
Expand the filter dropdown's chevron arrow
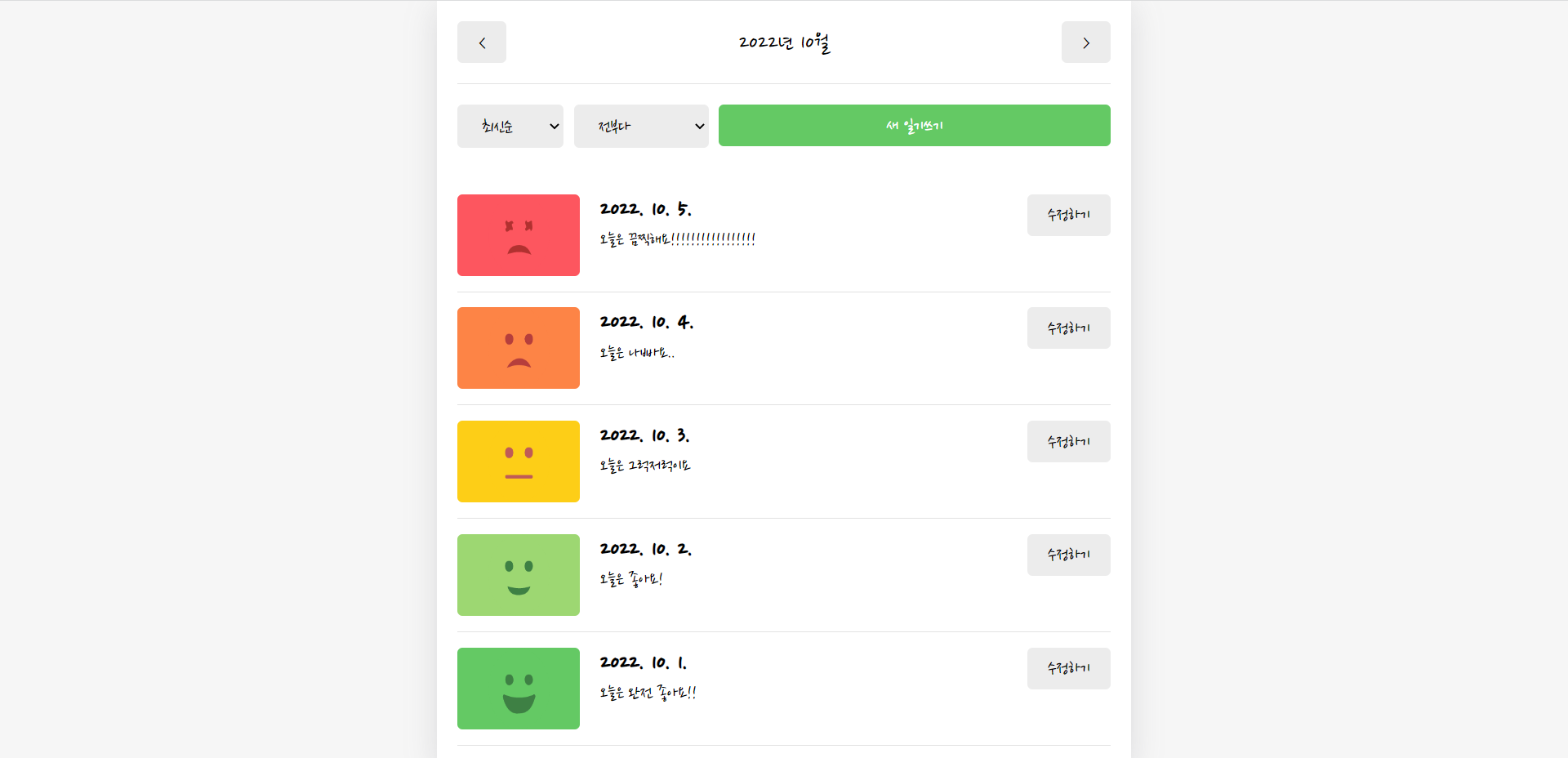pyautogui.click(x=699, y=126)
